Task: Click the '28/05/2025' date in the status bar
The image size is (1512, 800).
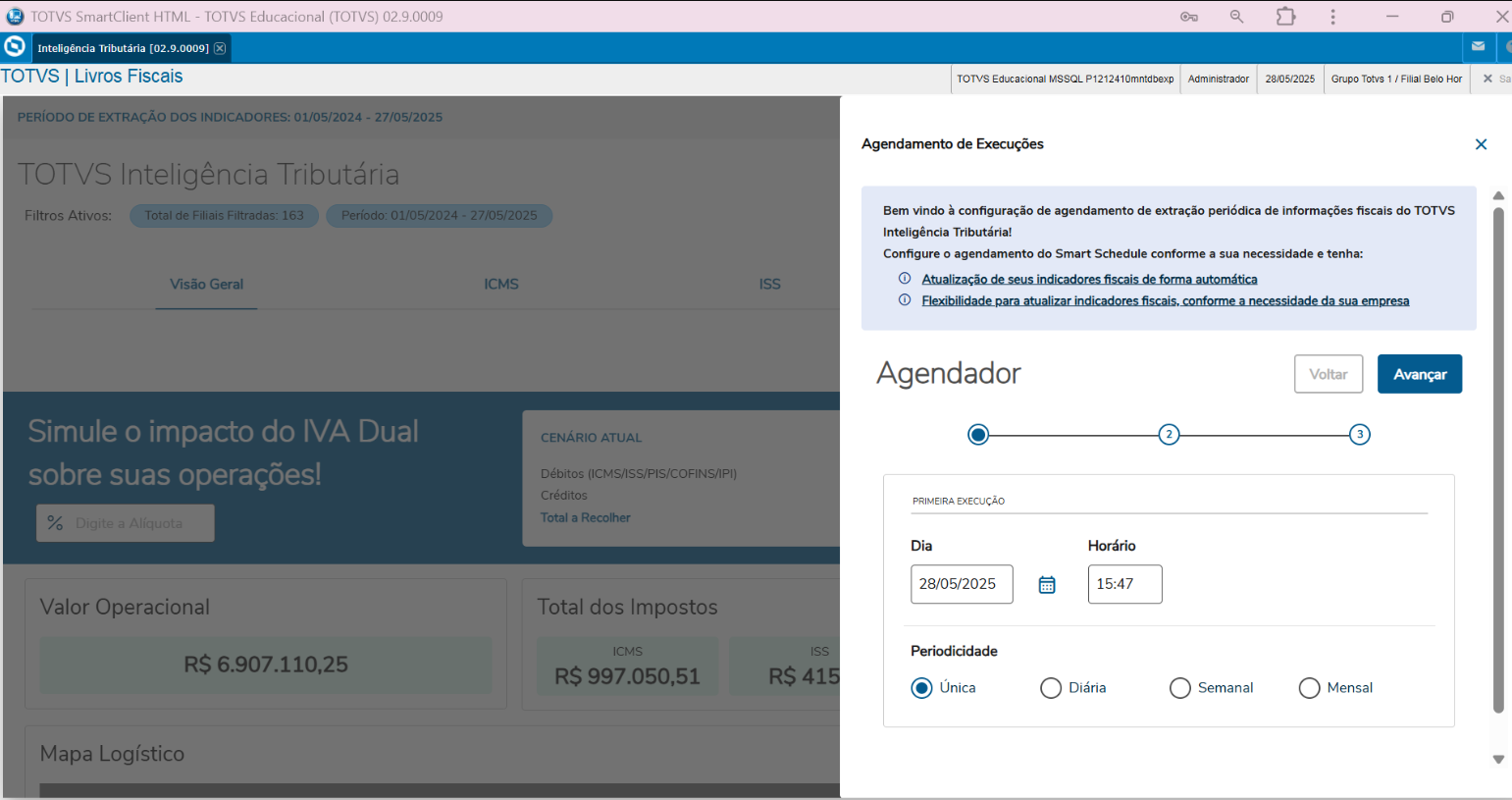Action: click(x=1290, y=80)
